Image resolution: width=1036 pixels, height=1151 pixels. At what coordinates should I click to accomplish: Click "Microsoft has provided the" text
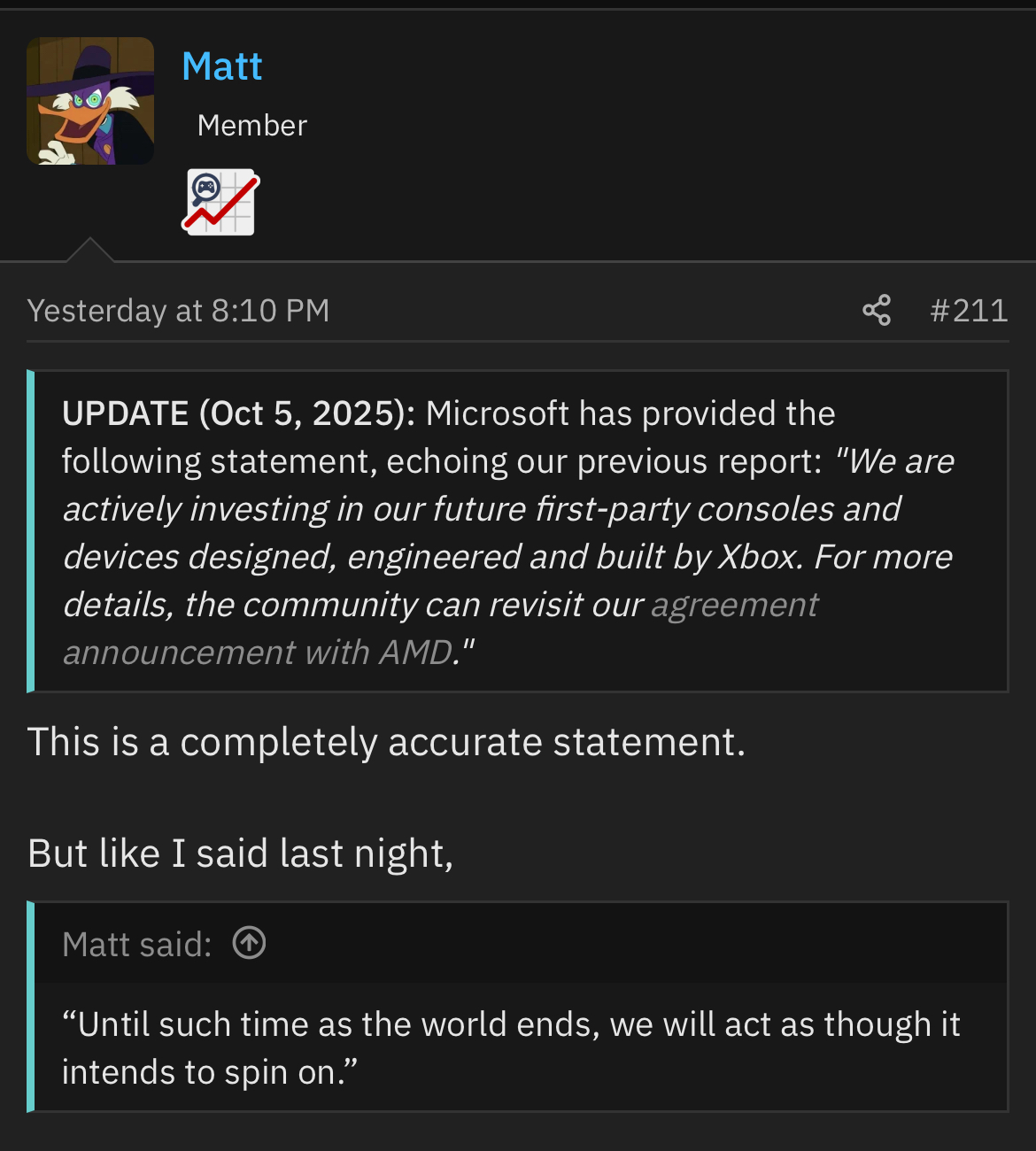coord(630,413)
